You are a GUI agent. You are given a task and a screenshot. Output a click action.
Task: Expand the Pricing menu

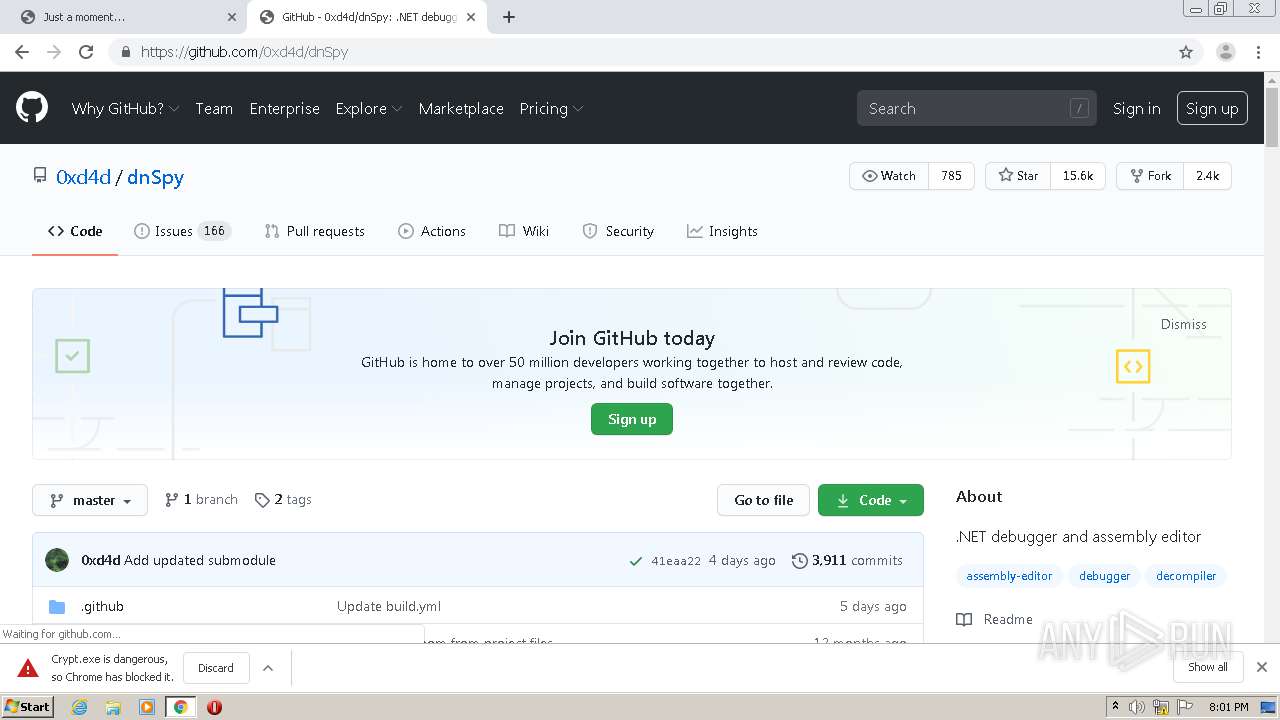tap(551, 108)
